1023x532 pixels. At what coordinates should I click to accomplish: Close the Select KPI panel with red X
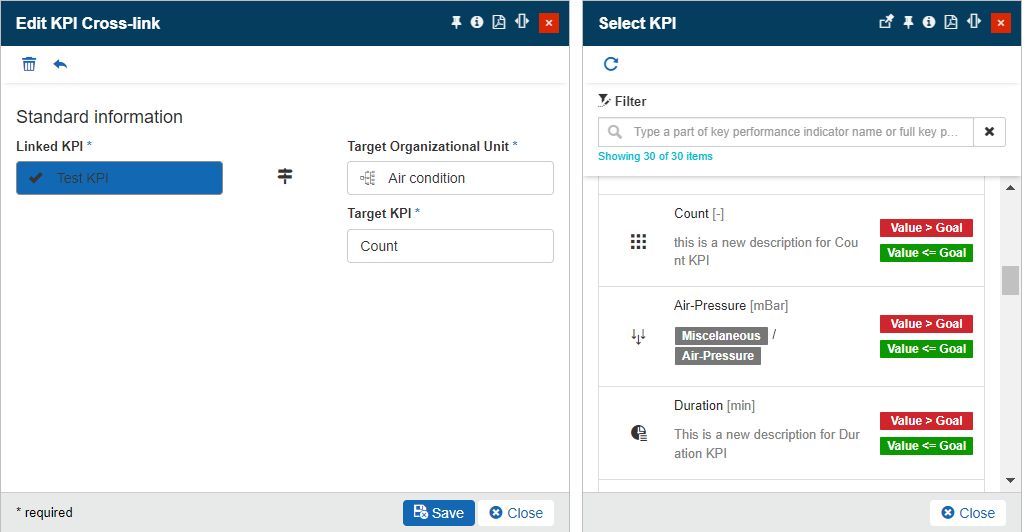pos(1001,23)
